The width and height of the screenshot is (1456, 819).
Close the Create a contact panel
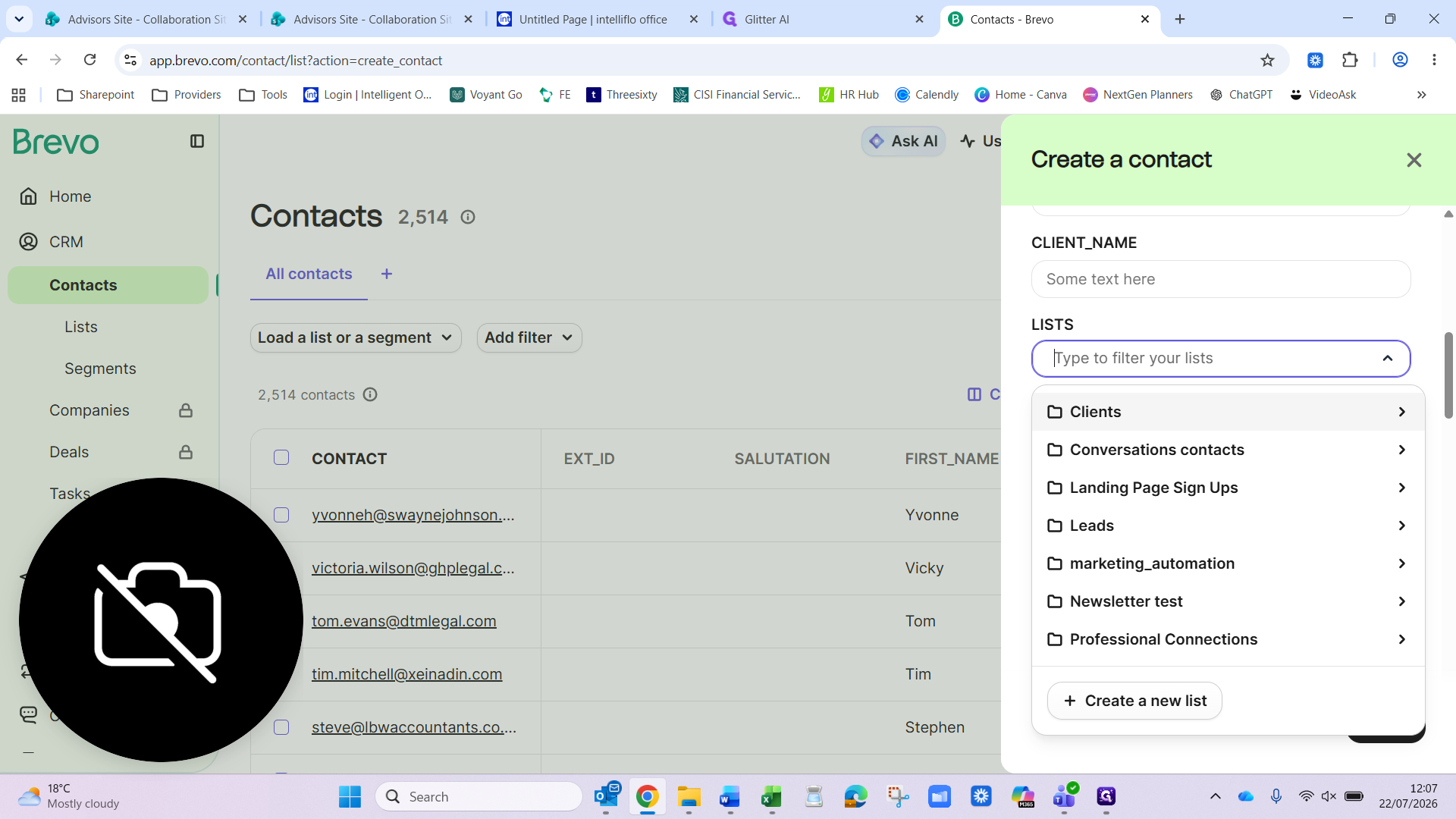pos(1414,160)
